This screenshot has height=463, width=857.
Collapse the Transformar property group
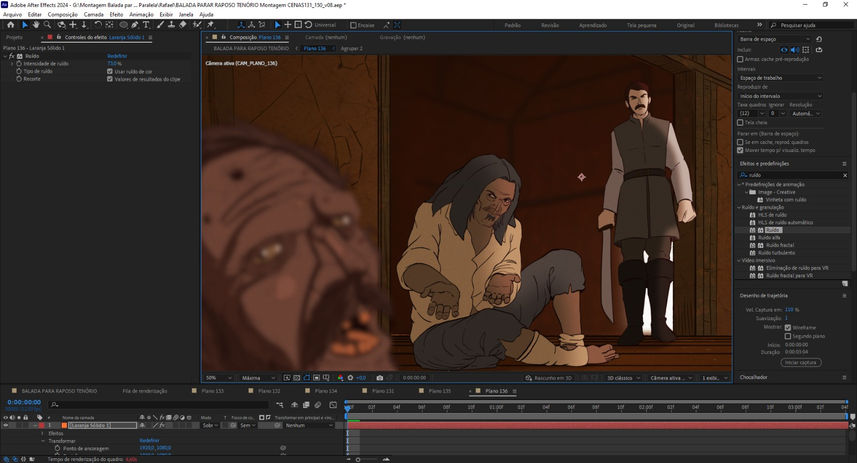pyautogui.click(x=43, y=441)
